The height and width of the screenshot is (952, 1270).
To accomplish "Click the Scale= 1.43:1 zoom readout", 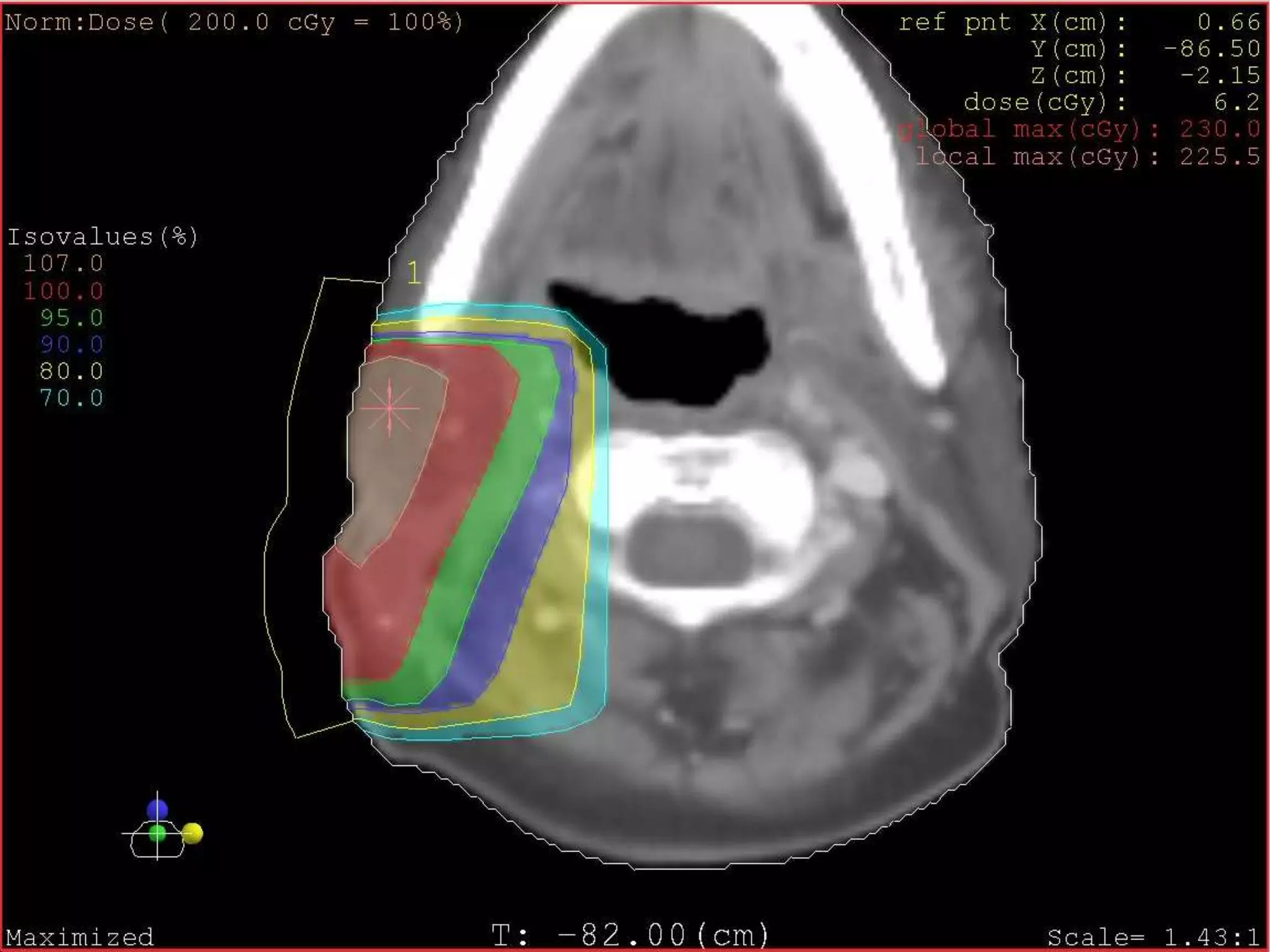I will pyautogui.click(x=1153, y=937).
